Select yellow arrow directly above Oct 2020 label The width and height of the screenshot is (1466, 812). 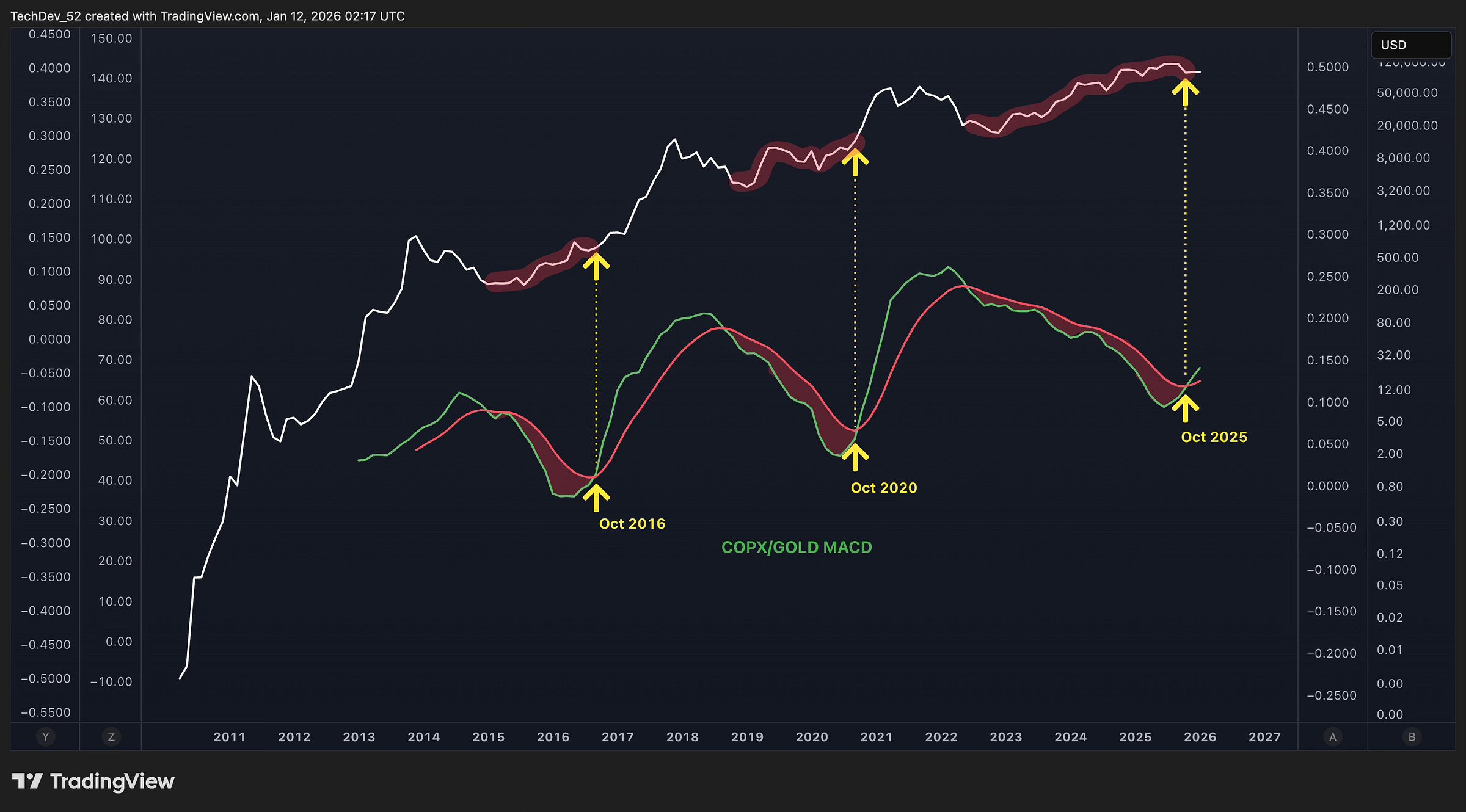(x=855, y=457)
